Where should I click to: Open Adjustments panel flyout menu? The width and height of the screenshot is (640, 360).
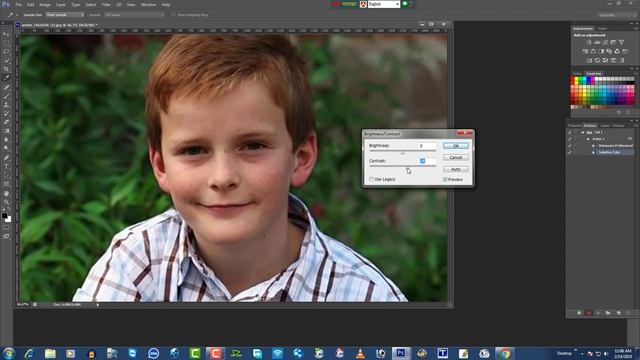click(x=636, y=29)
